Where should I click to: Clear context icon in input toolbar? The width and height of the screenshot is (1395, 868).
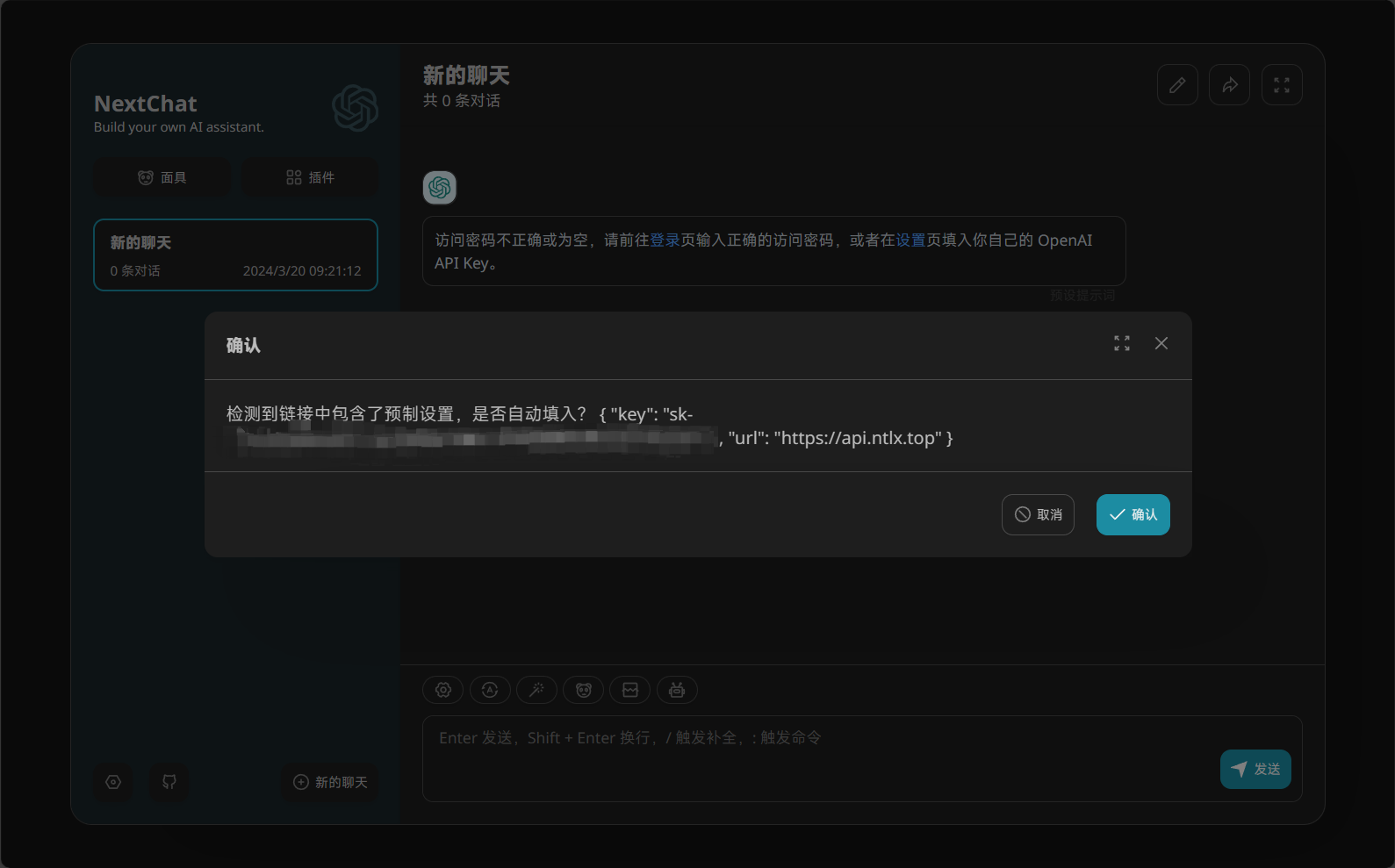click(630, 690)
